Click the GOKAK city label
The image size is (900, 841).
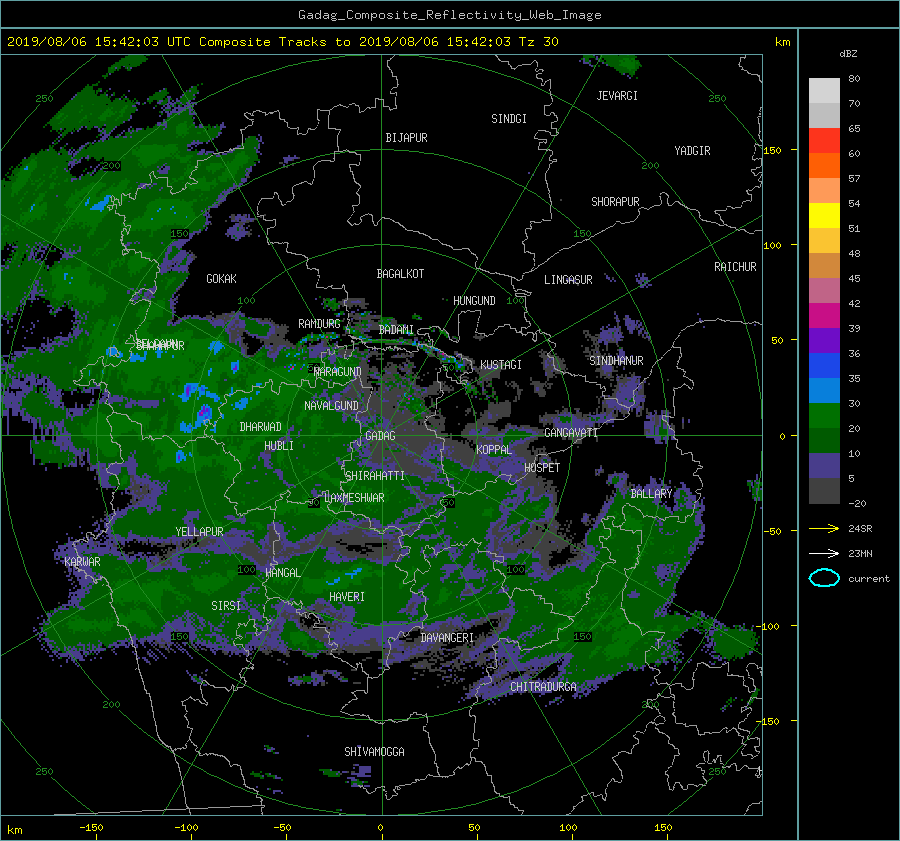pyautogui.click(x=221, y=279)
